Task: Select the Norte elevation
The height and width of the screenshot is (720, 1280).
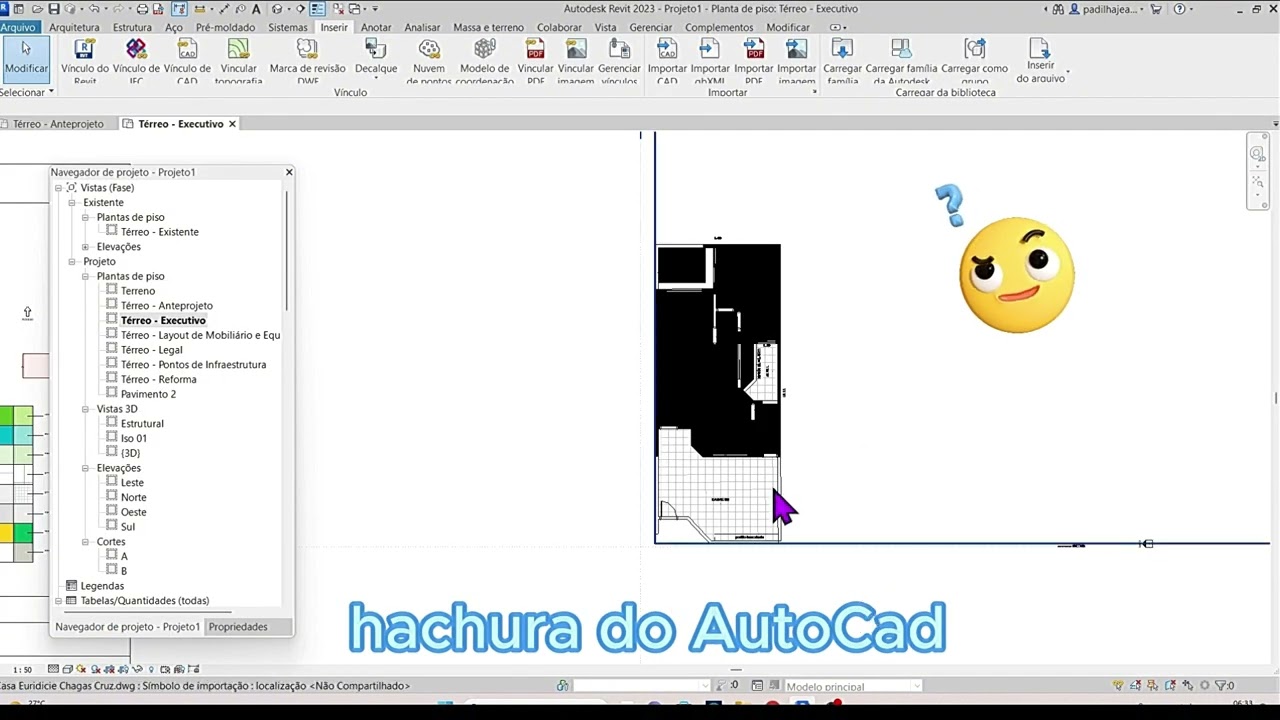Action: 133,497
